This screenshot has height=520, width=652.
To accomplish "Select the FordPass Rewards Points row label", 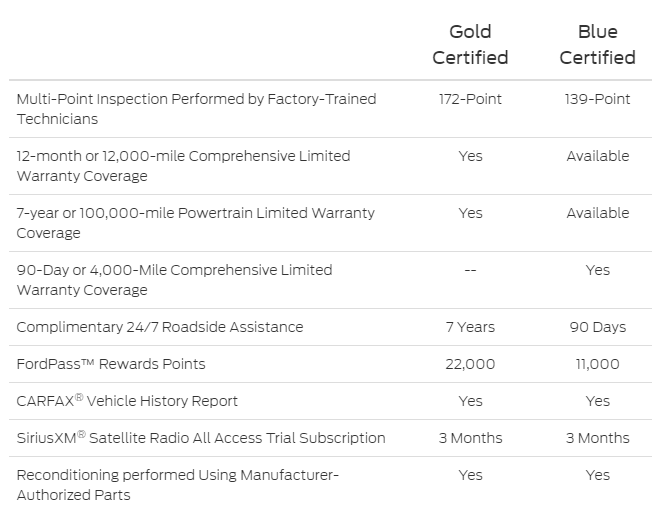I will (x=111, y=364).
